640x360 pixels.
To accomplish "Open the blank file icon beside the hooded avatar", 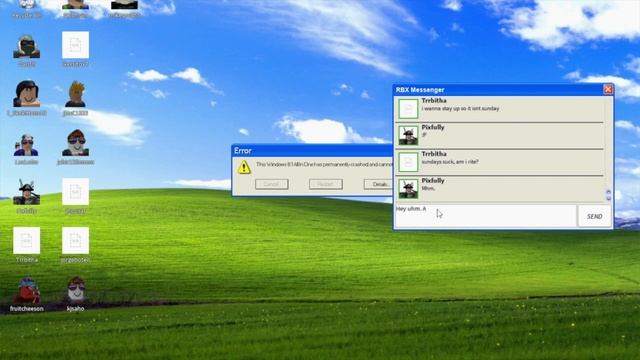I will [x=76, y=45].
